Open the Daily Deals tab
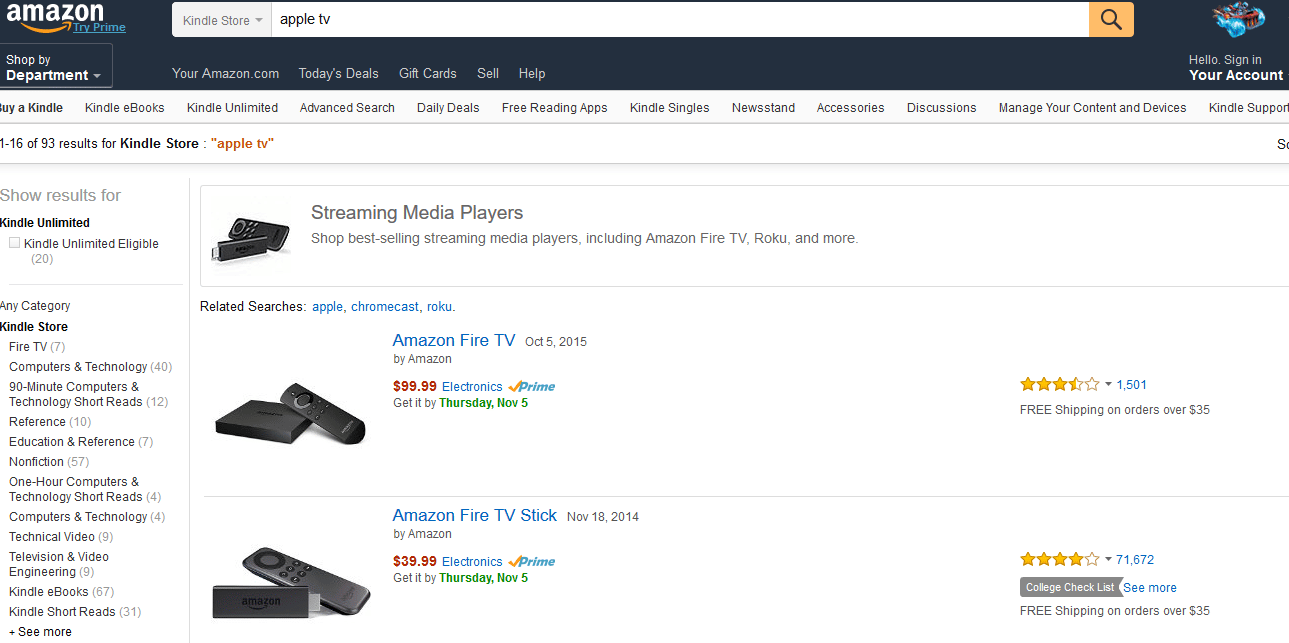 click(x=448, y=108)
